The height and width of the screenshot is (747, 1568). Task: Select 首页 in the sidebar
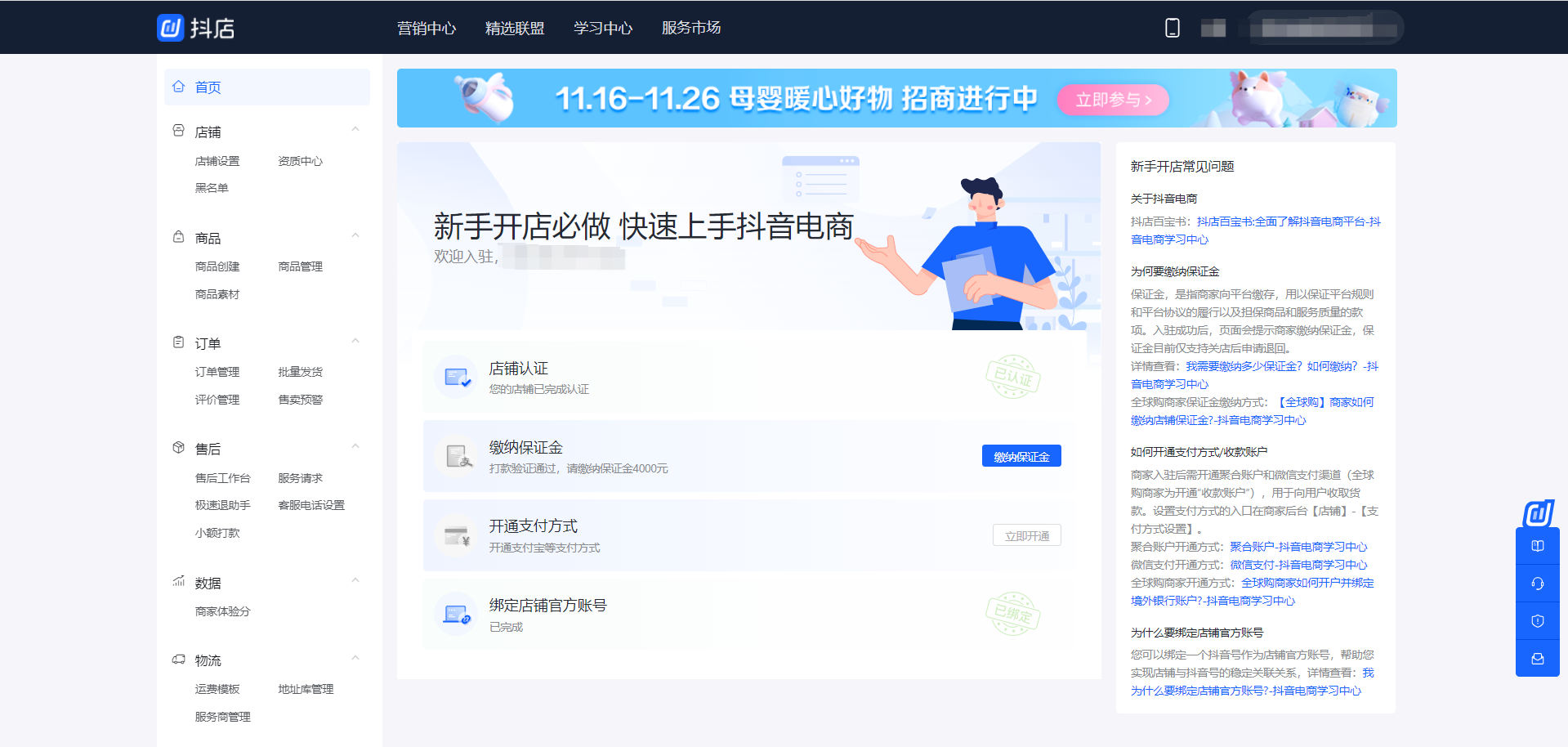tap(267, 87)
